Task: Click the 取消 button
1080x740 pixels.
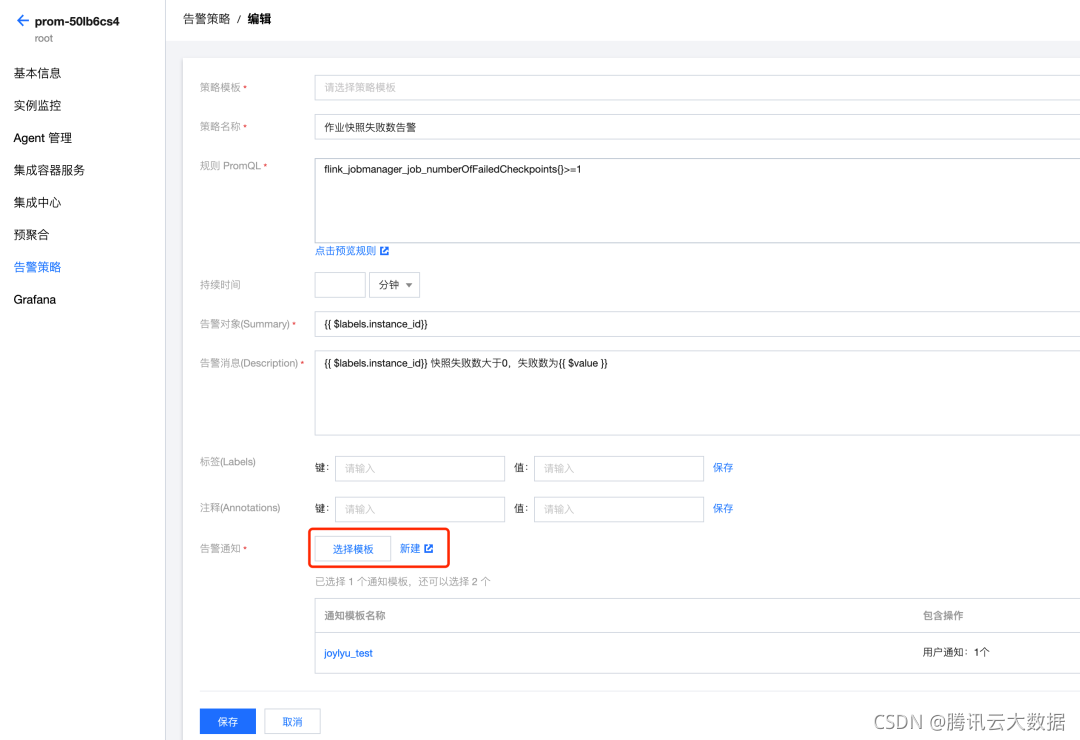Action: (291, 720)
